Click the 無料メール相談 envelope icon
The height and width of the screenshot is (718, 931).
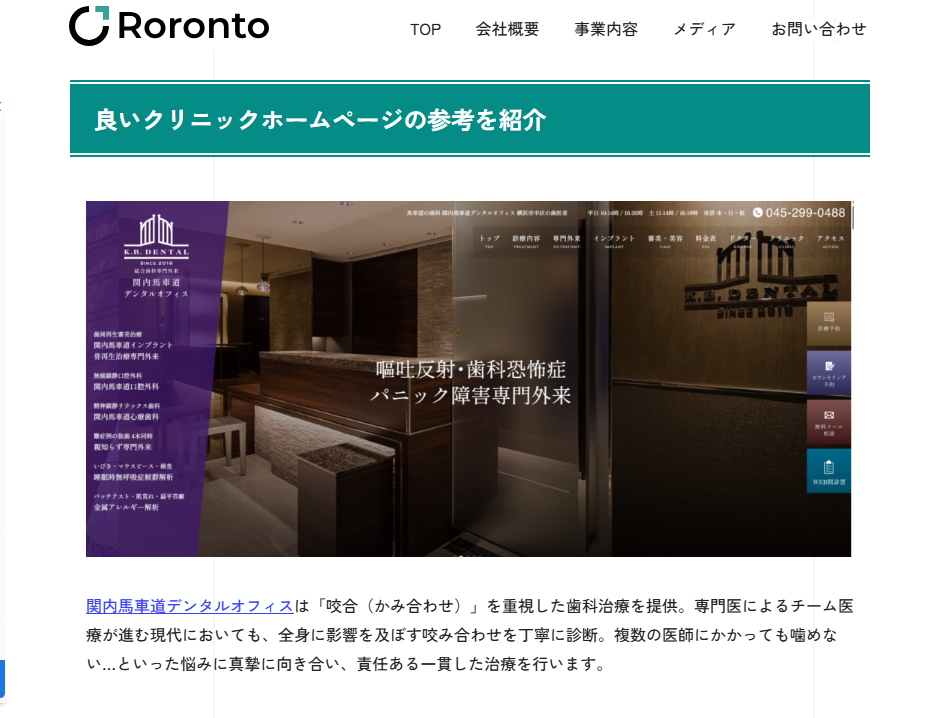[x=829, y=420]
